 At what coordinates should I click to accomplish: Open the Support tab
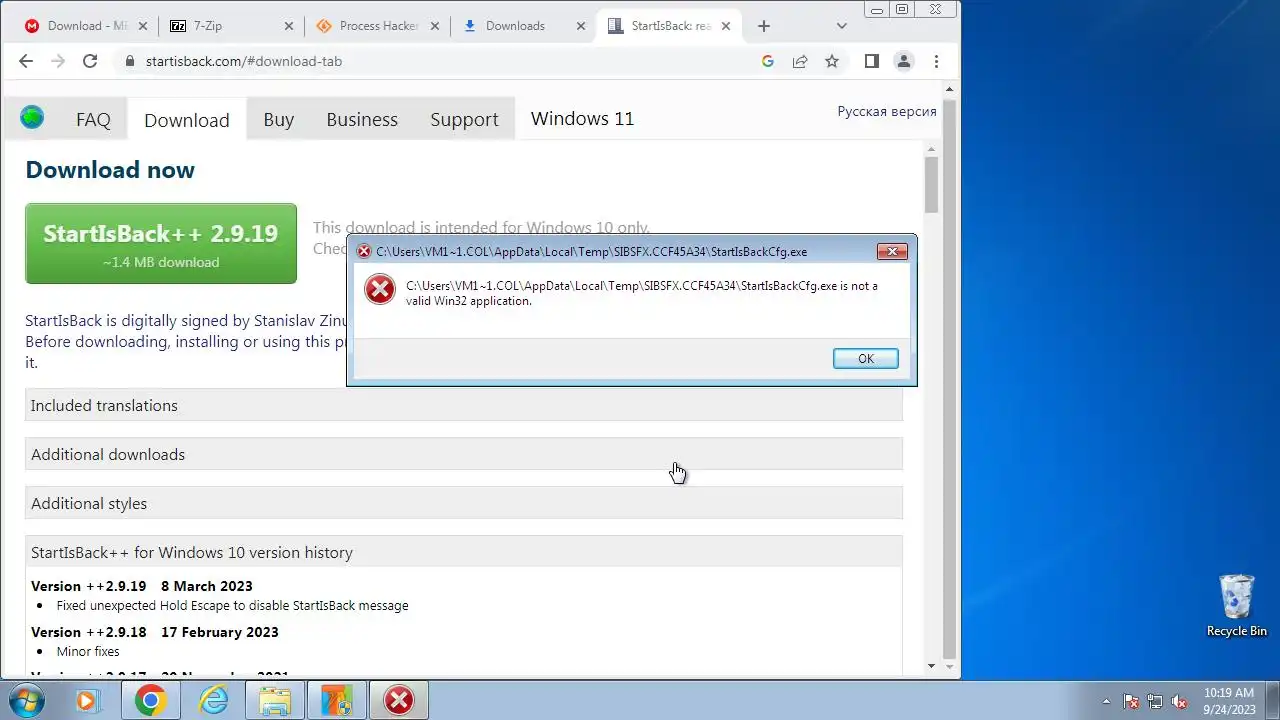[464, 119]
